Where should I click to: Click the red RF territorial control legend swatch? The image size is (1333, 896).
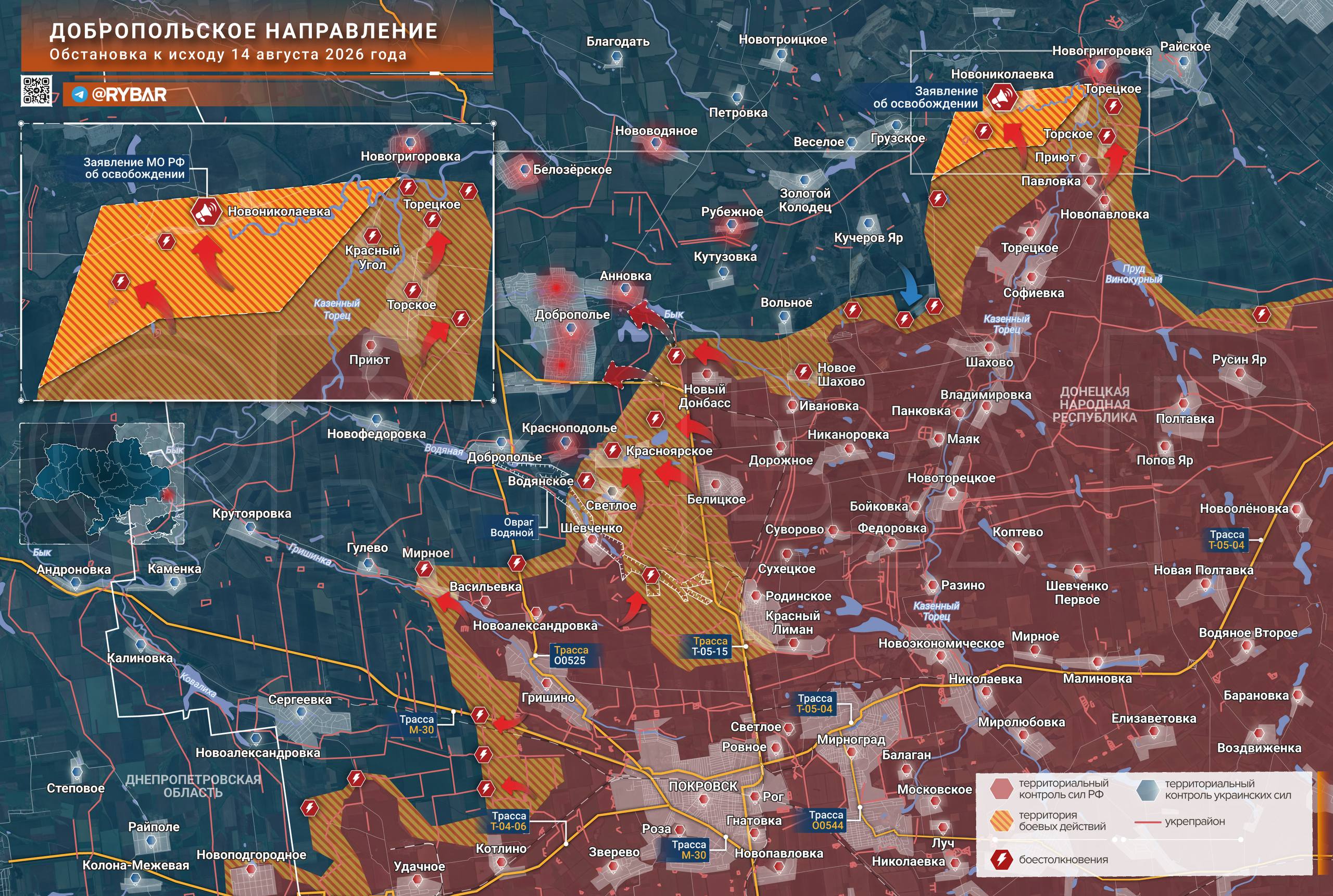[1001, 789]
